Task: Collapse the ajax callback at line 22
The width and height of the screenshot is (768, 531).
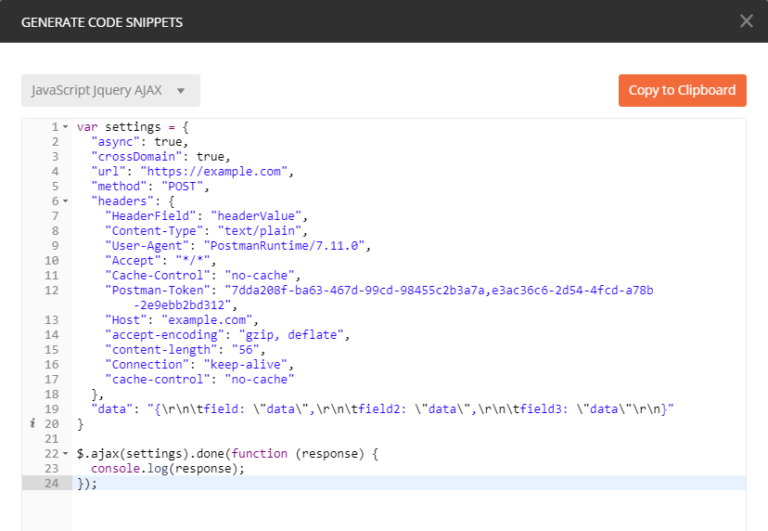Action: [x=65, y=454]
